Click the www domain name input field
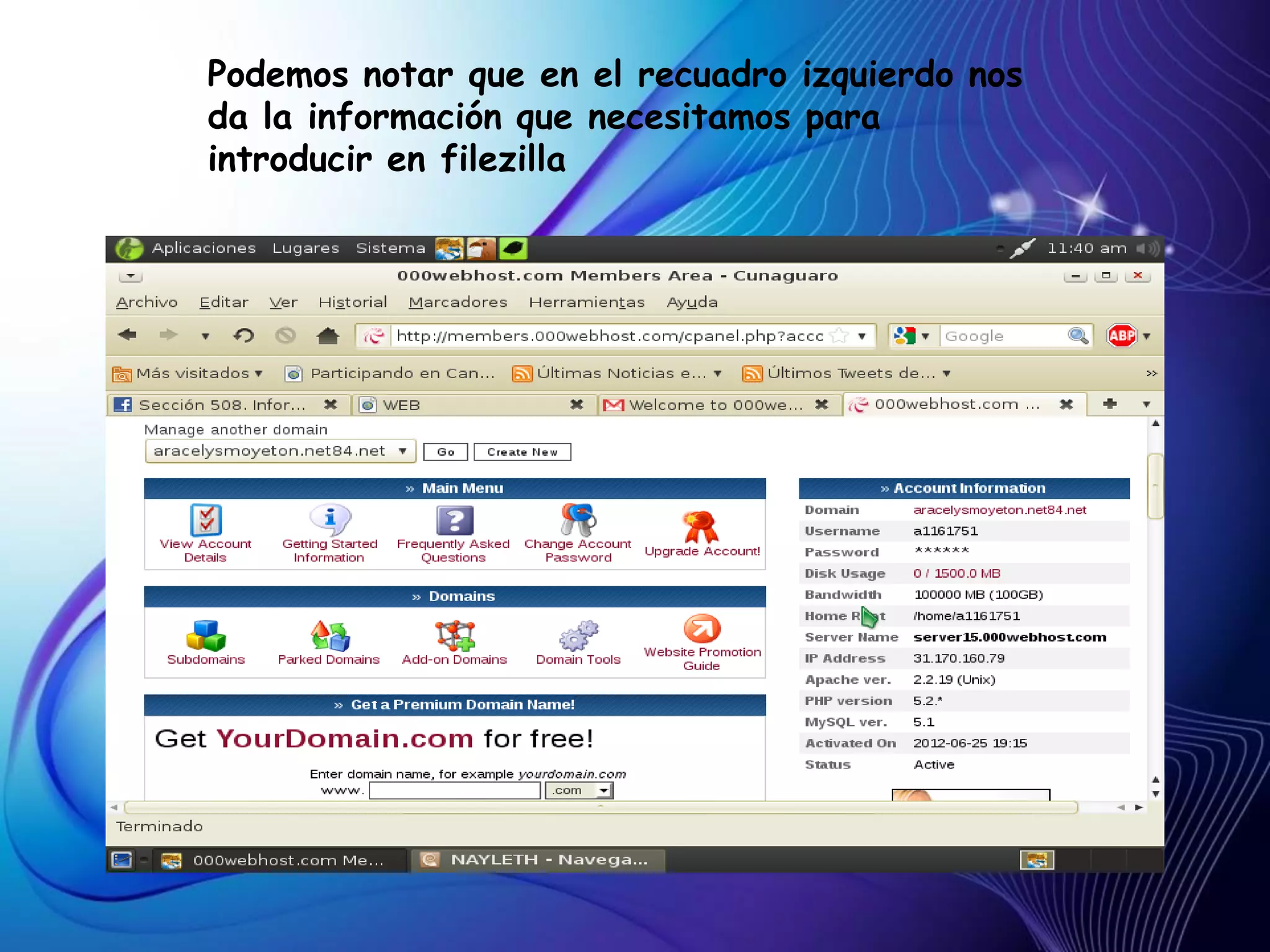 (455, 790)
